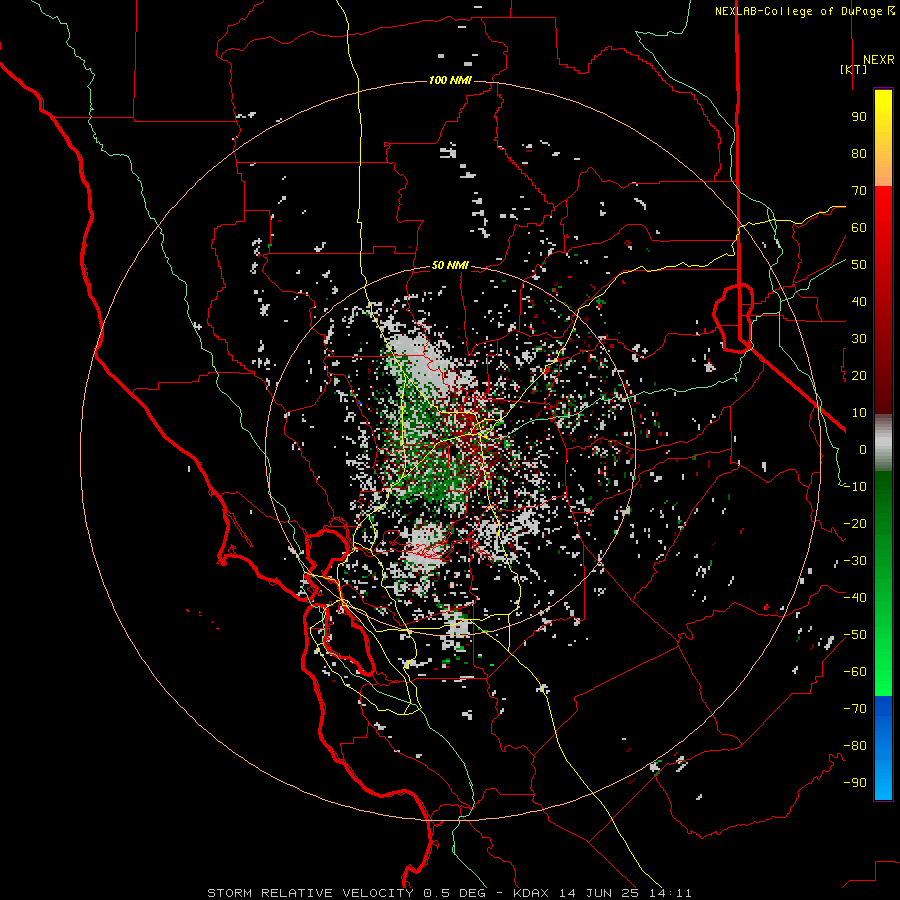Click the -50 value on the velocity scale
The height and width of the screenshot is (900, 900).
[x=855, y=635]
